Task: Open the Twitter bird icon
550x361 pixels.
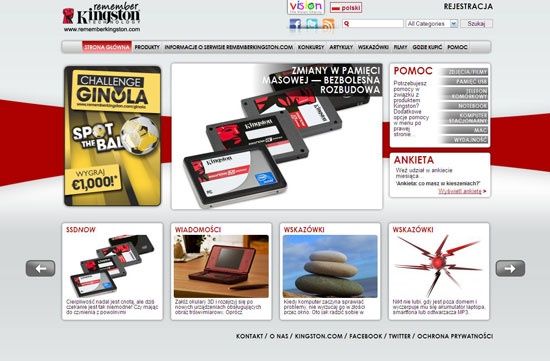Action: tap(311, 24)
